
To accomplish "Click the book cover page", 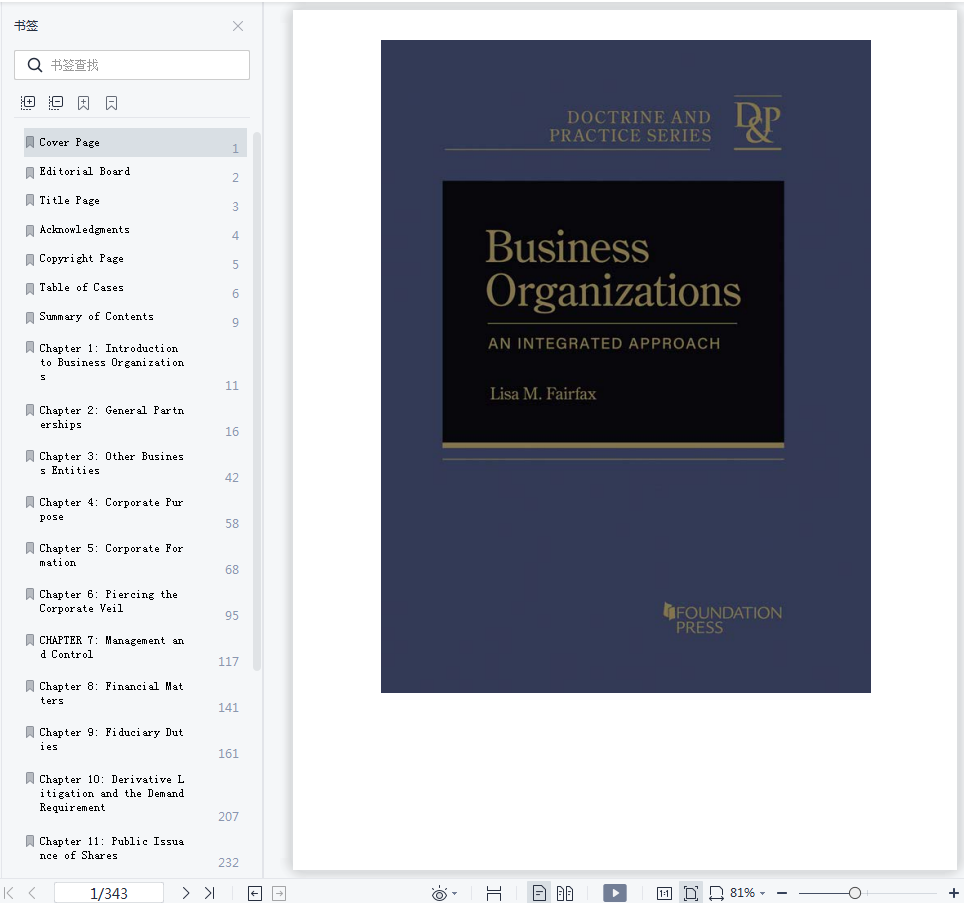I will [625, 366].
